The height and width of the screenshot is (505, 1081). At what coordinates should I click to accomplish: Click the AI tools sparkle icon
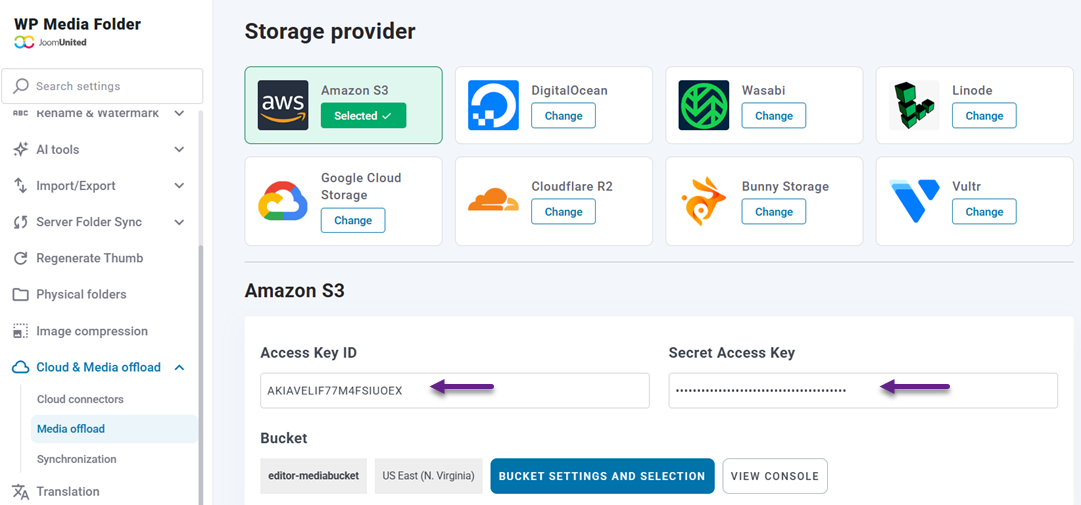[x=21, y=150]
